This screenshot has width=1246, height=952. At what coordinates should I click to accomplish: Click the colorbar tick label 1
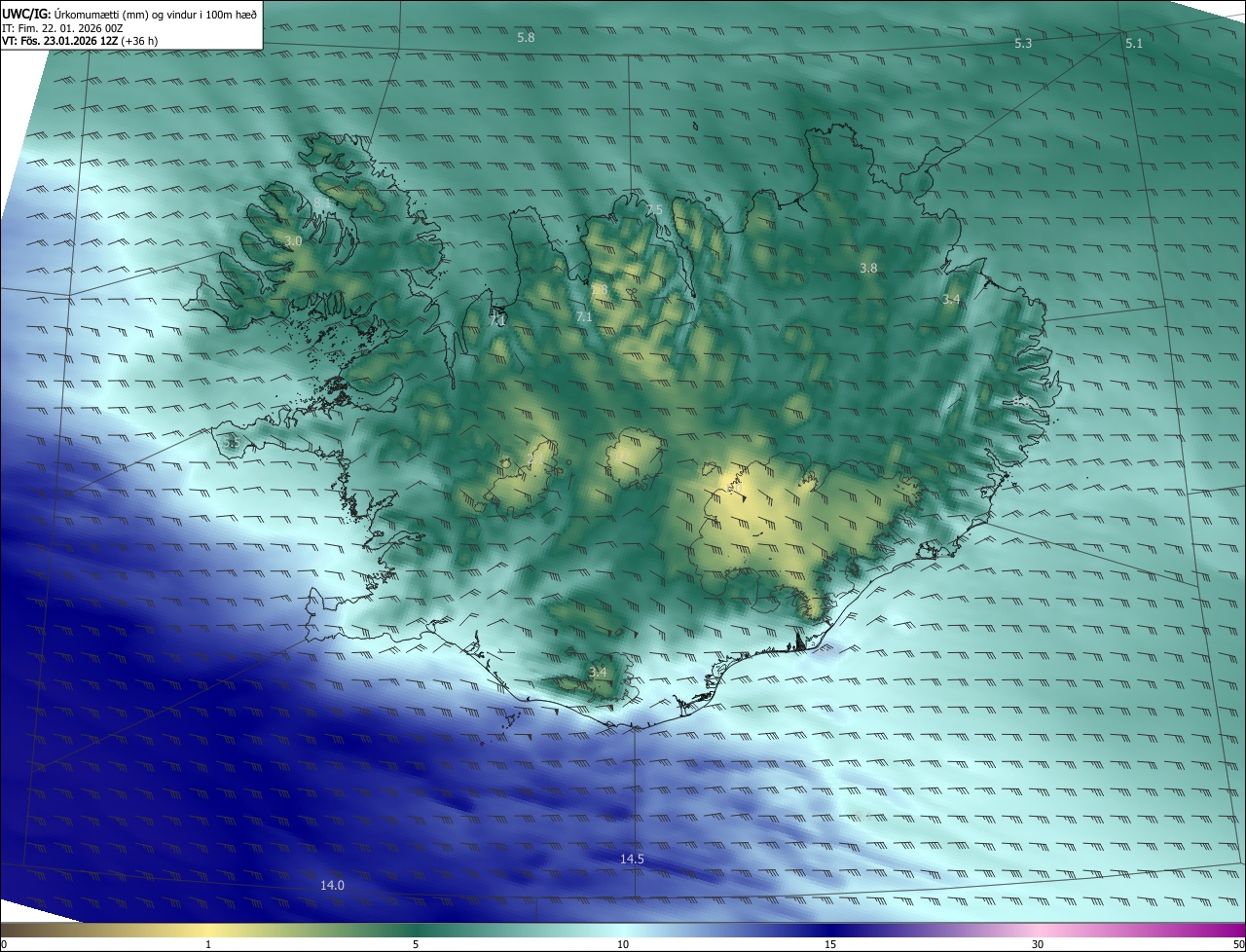click(x=208, y=944)
